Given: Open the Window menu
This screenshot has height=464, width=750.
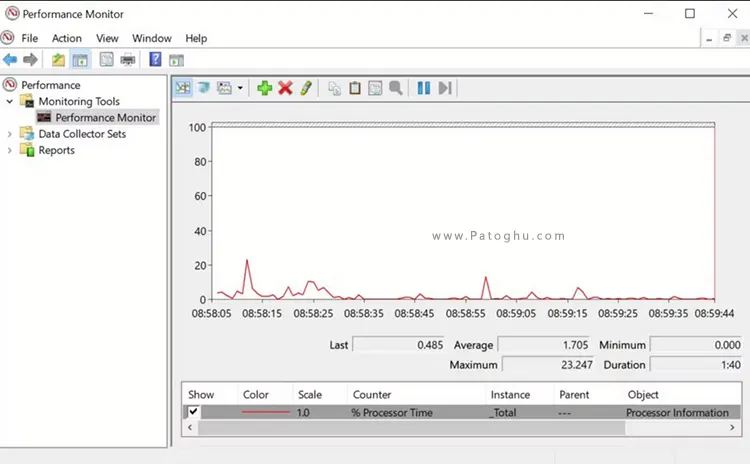Looking at the screenshot, I should coord(152,38).
